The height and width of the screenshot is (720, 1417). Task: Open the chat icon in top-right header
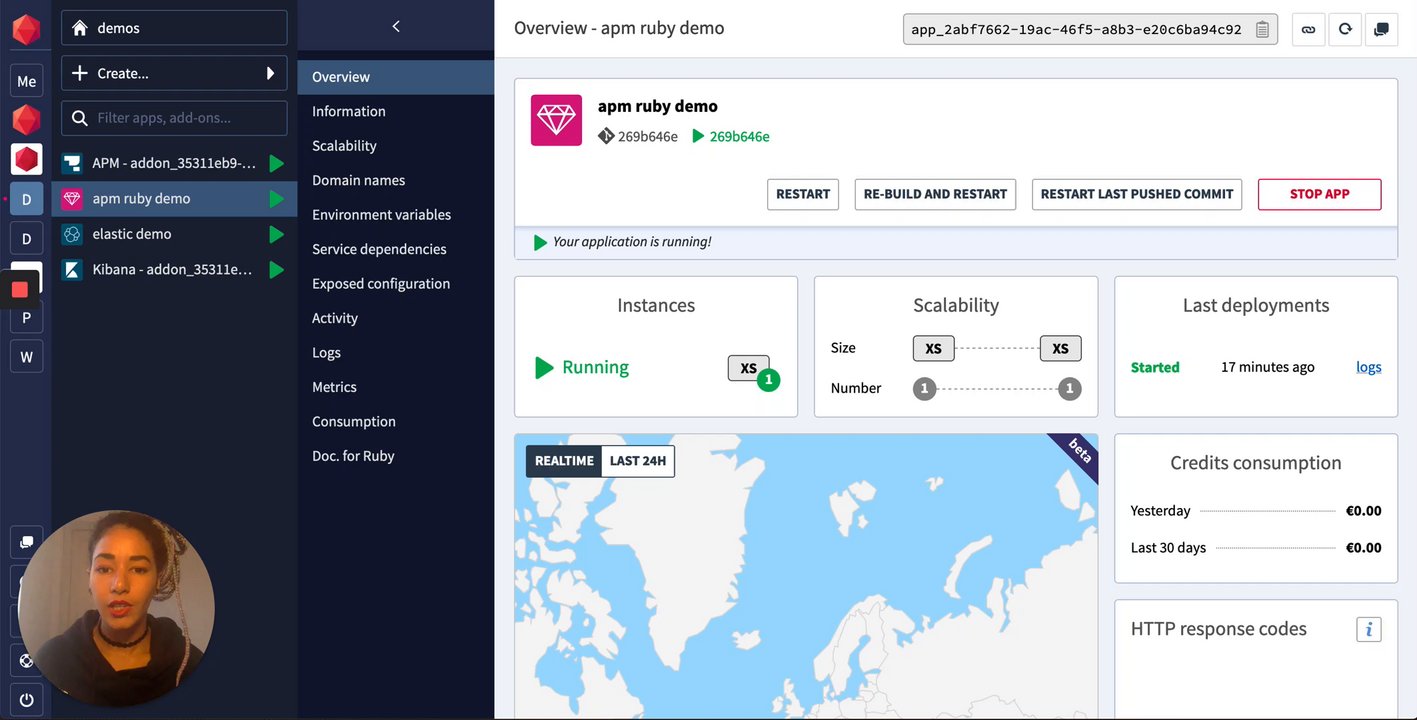coord(1381,29)
